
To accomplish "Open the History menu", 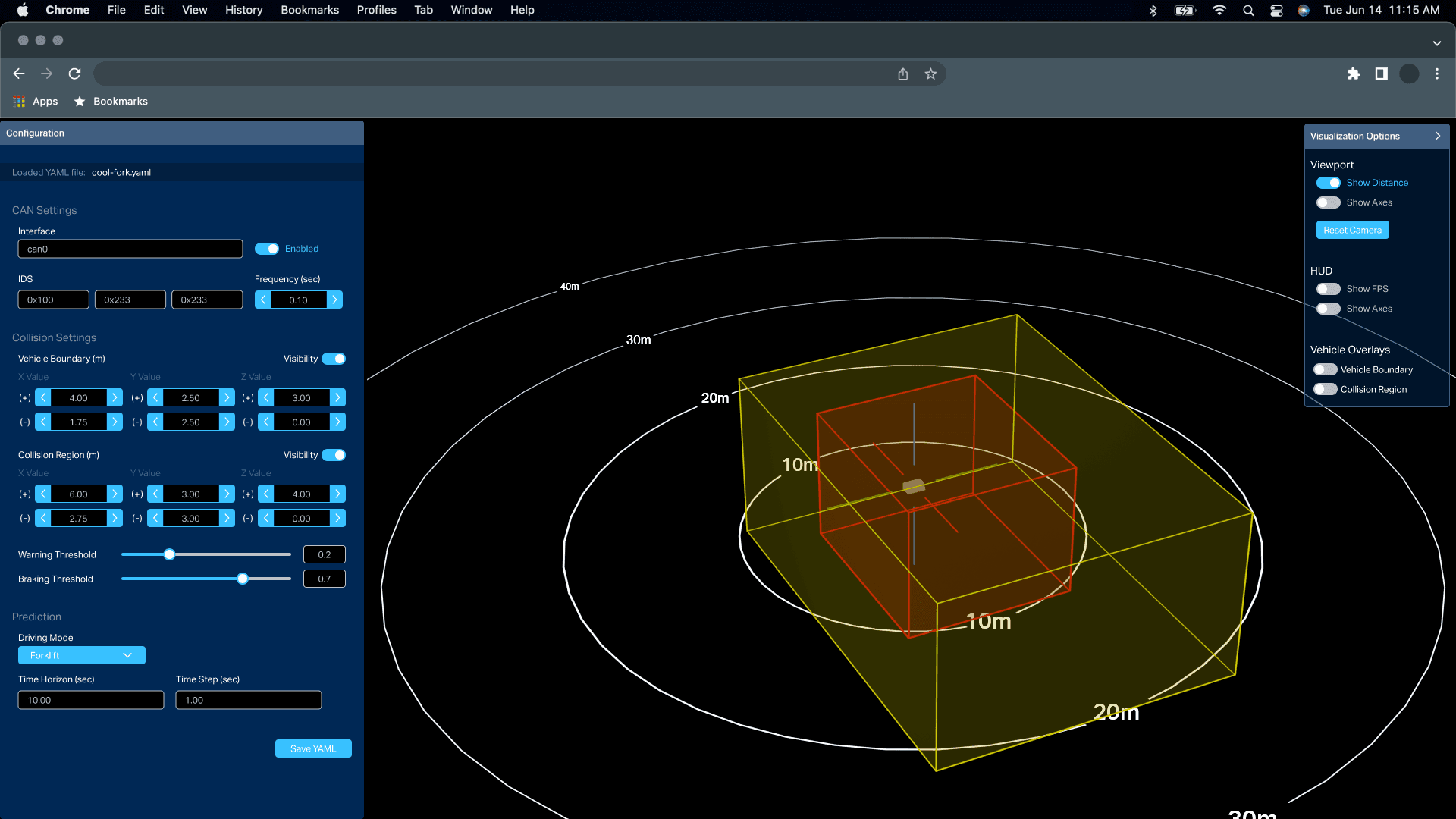I will click(x=243, y=10).
